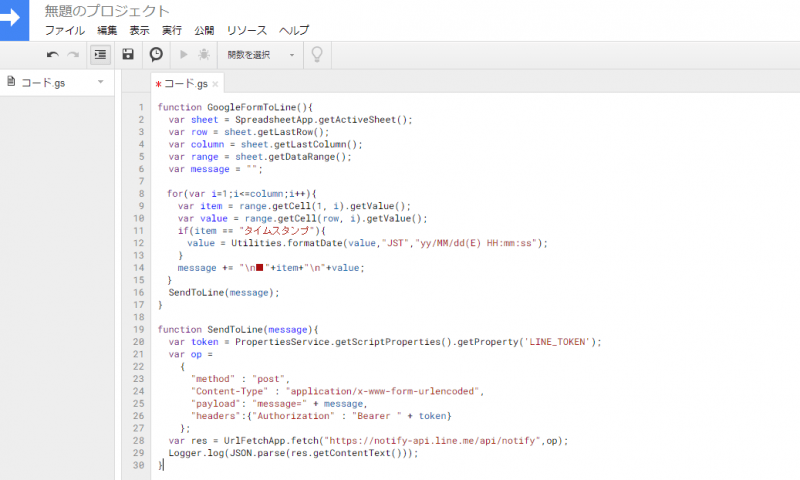Viewport: 800px width, 480px height.
Task: Click sheet.getLastRow() on line 3
Action: point(273,132)
